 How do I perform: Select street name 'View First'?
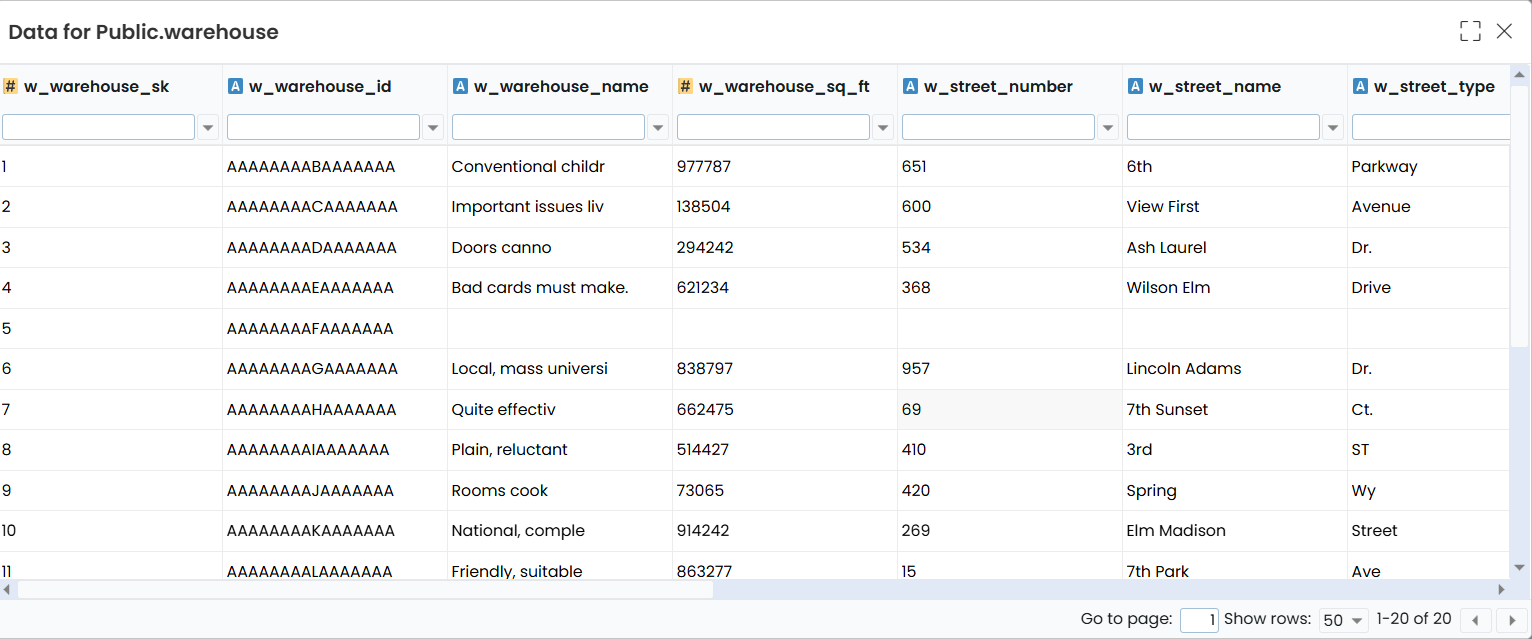[x=1235, y=207]
